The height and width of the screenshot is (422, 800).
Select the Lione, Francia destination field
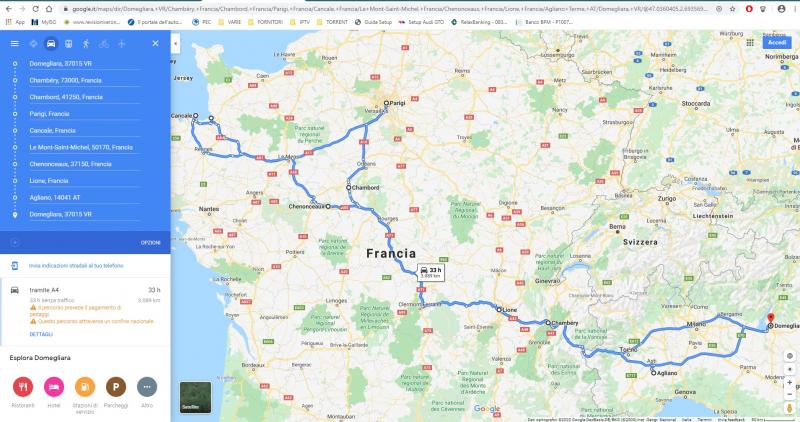(x=84, y=181)
